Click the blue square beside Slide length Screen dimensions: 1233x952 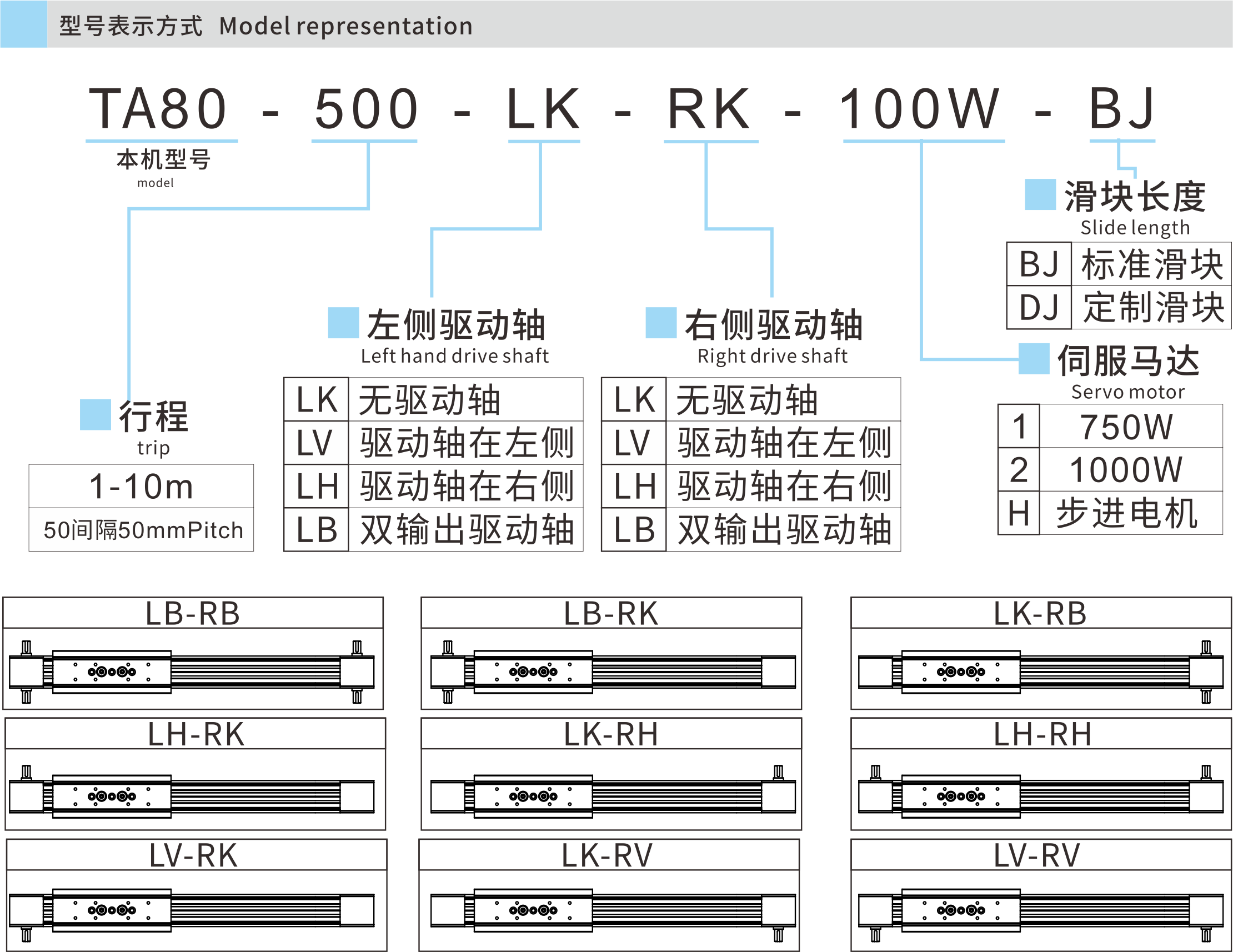point(1040,195)
